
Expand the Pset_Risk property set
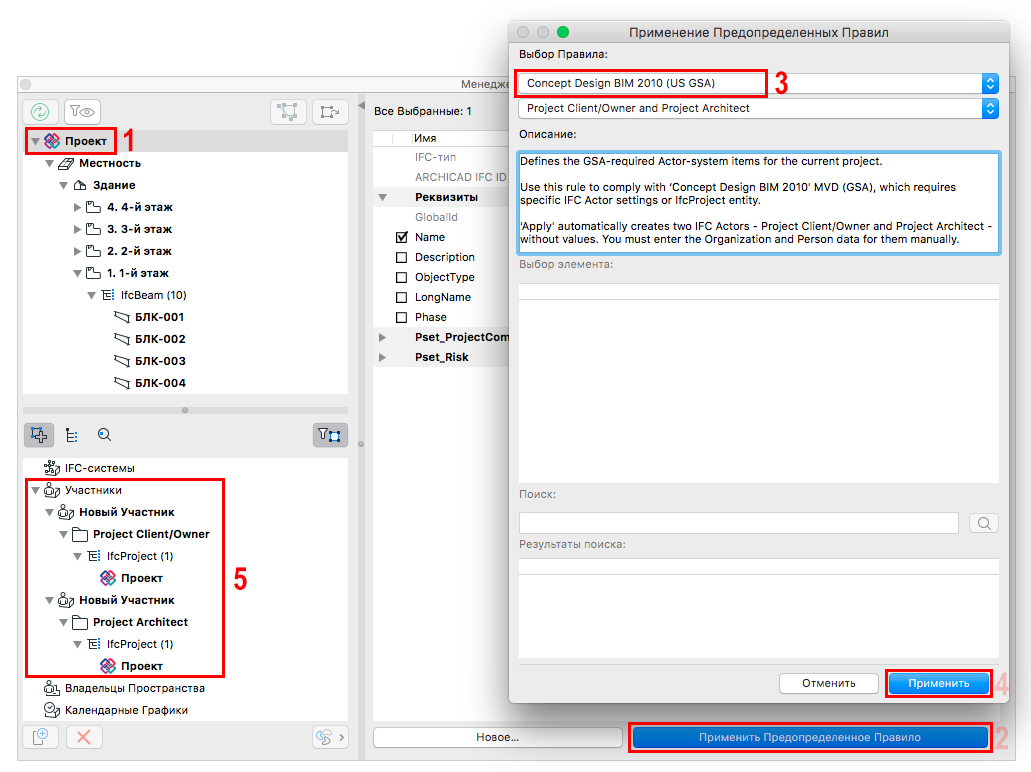click(383, 357)
